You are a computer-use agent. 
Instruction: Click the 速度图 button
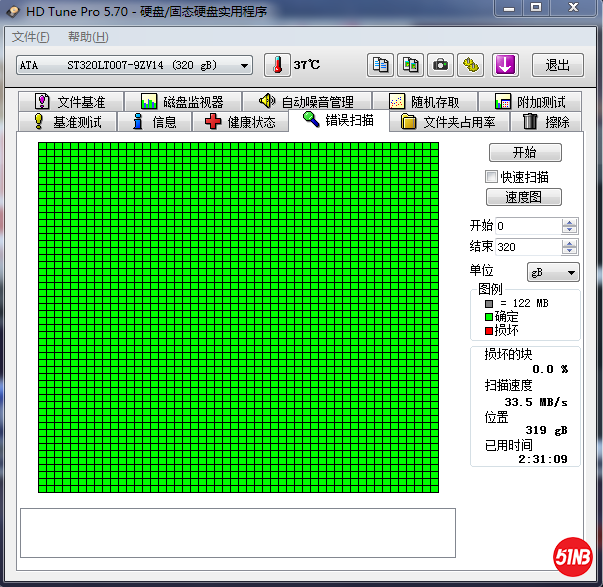coord(524,197)
